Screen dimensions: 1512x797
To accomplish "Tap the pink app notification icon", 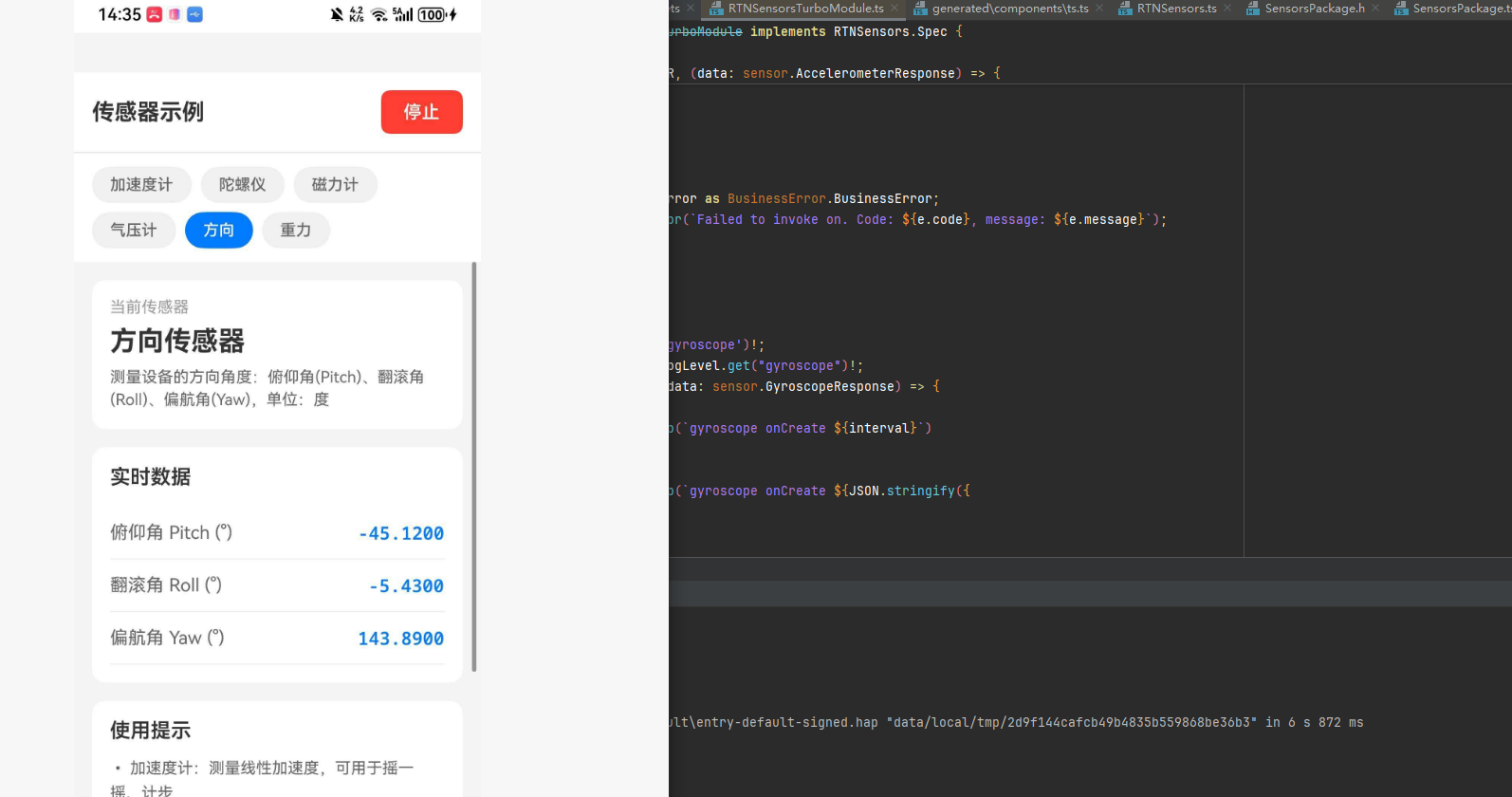I will pos(175,14).
